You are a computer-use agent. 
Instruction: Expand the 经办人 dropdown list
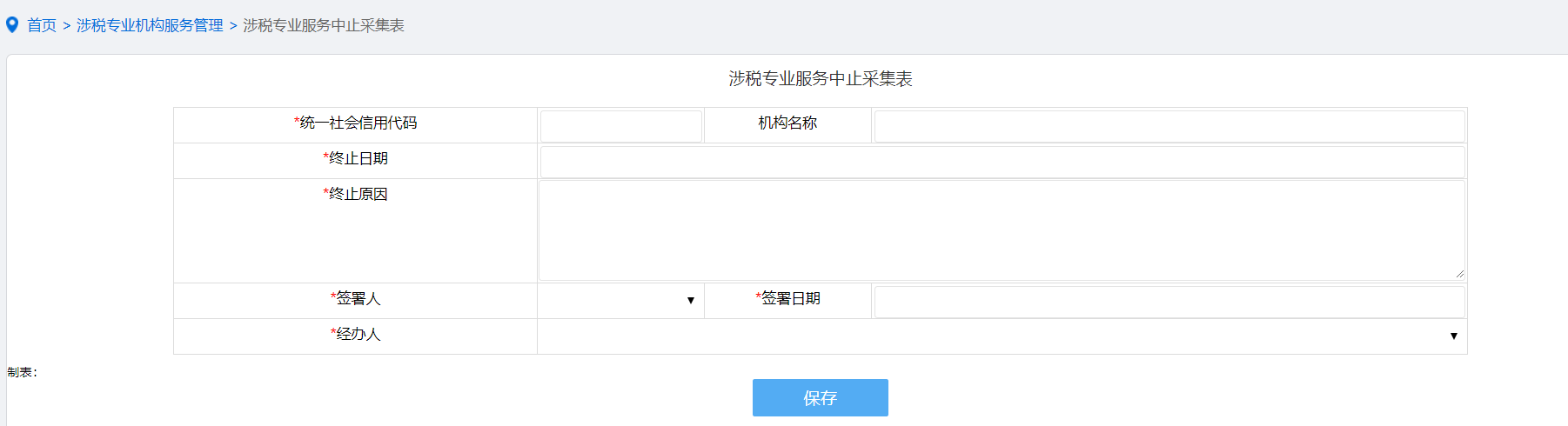(x=1002, y=336)
